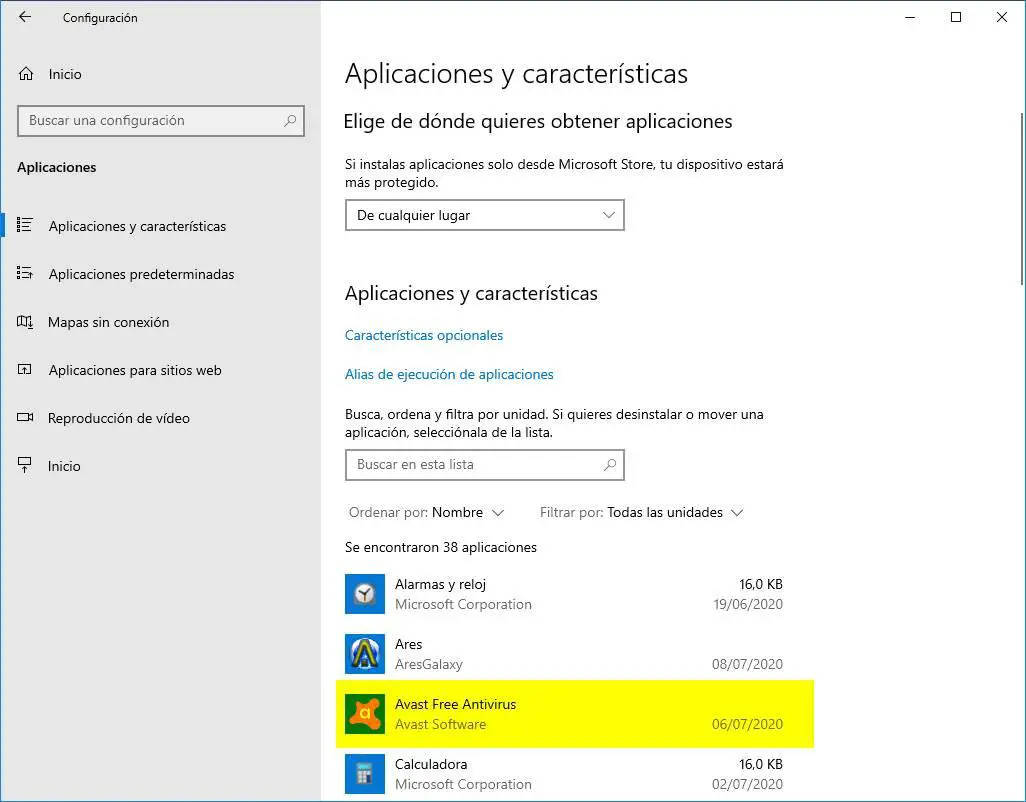Select Aplicaciones predeterminadas sidebar icon

point(24,273)
